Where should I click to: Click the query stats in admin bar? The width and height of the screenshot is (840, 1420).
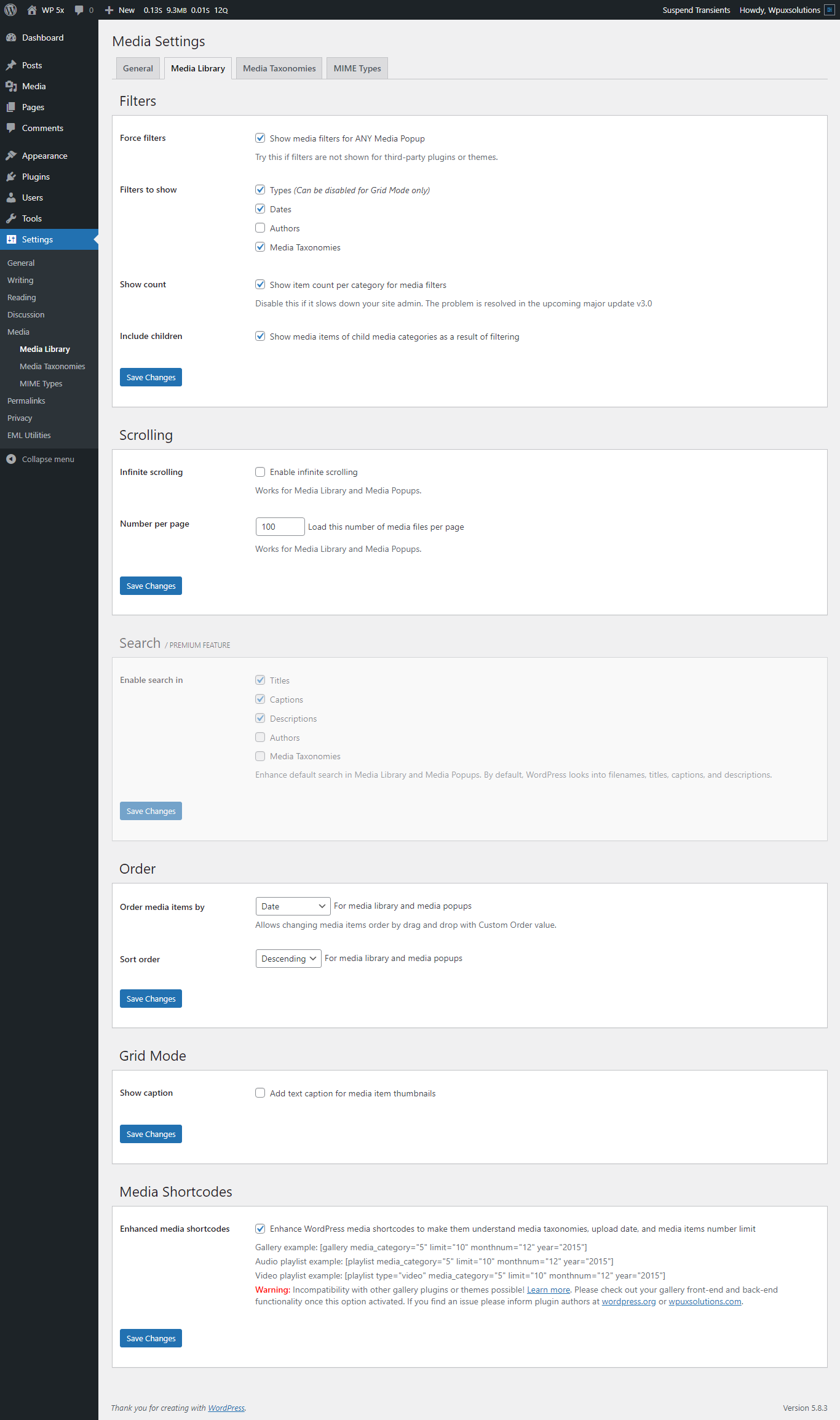[186, 10]
